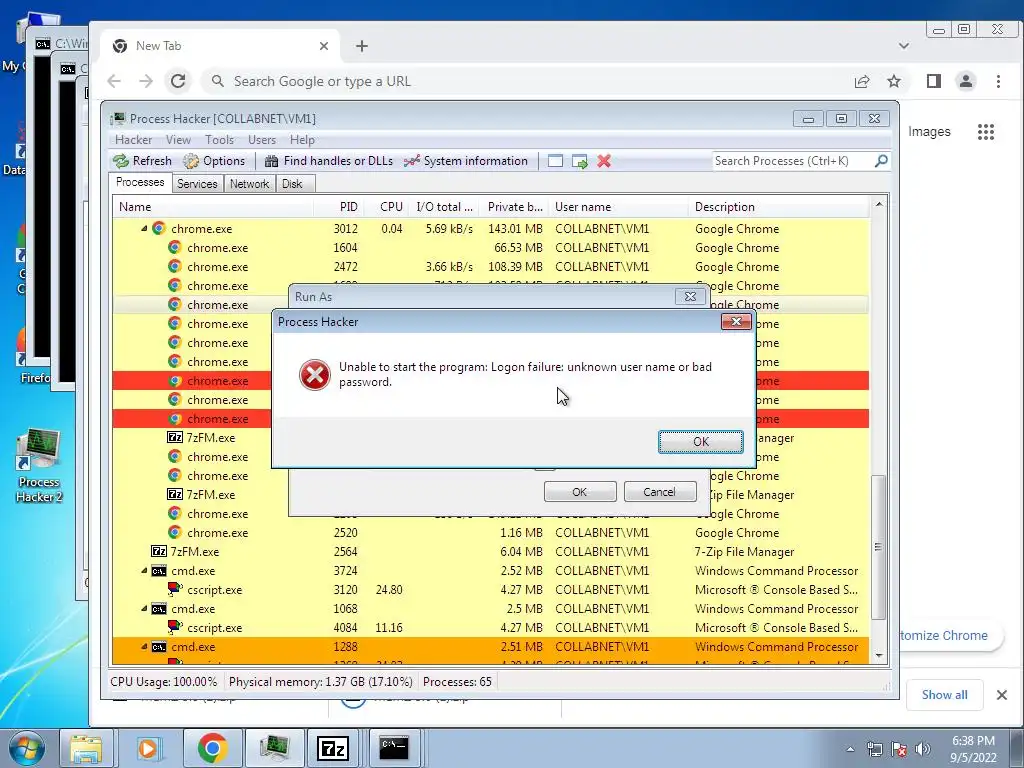Click the Chrome icon of process 3012
1024x768 pixels.
(159, 229)
